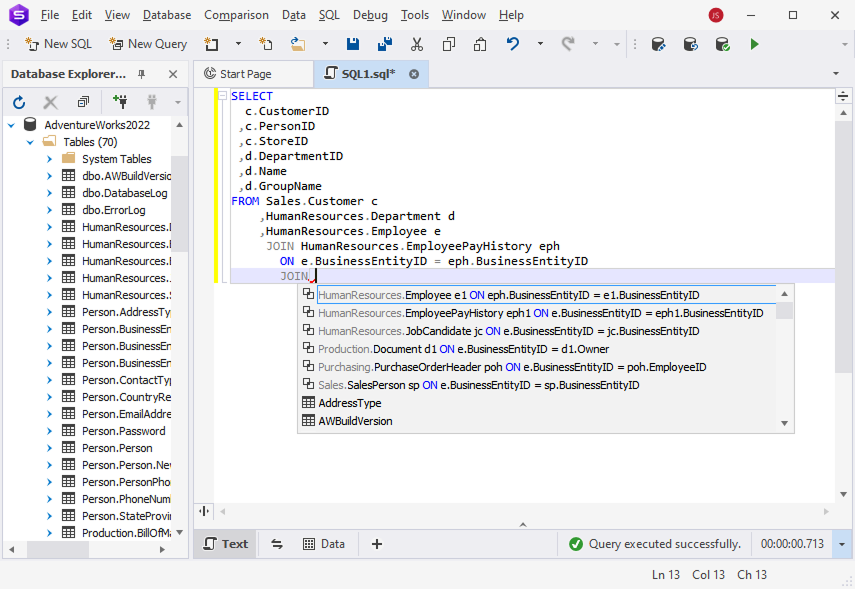
Task: Toggle the Database Explorer pin
Action: point(141,73)
